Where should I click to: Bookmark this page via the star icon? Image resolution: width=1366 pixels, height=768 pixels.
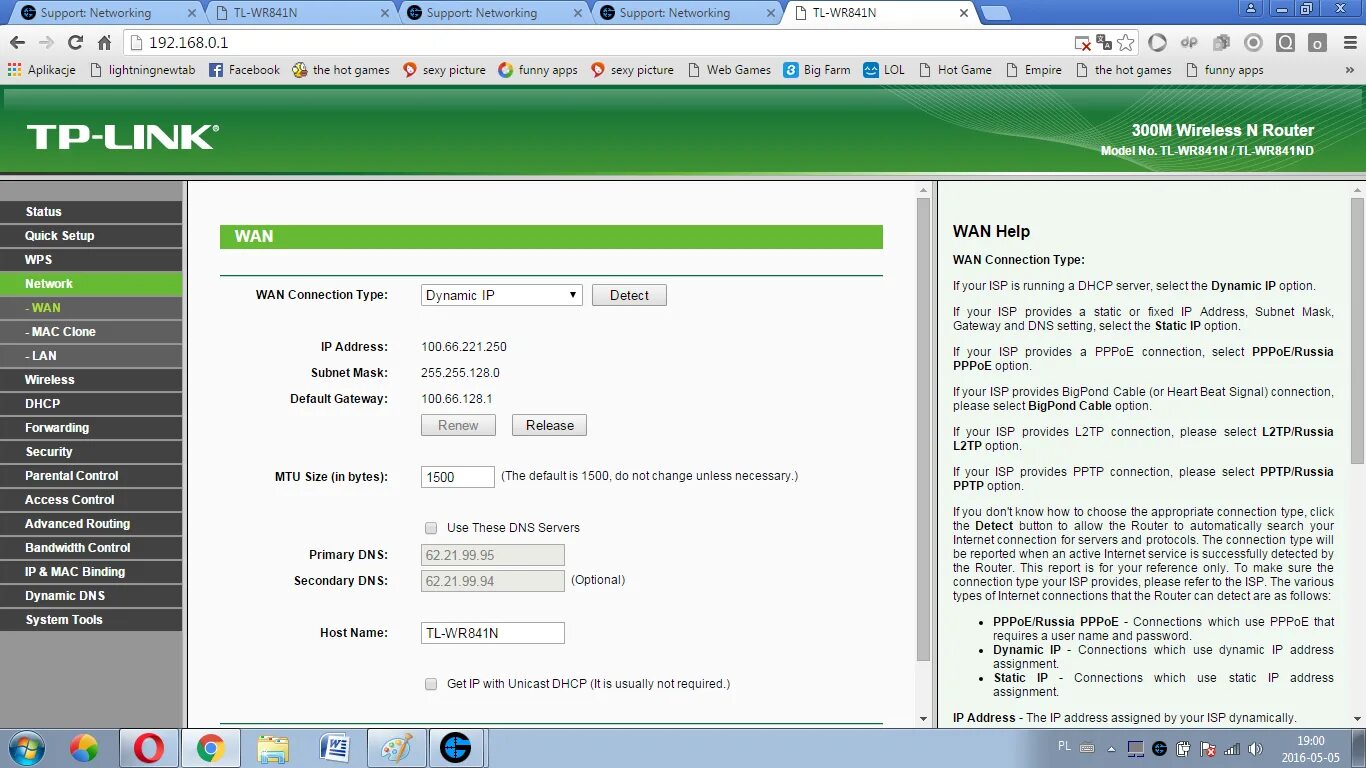pyautogui.click(x=1124, y=42)
